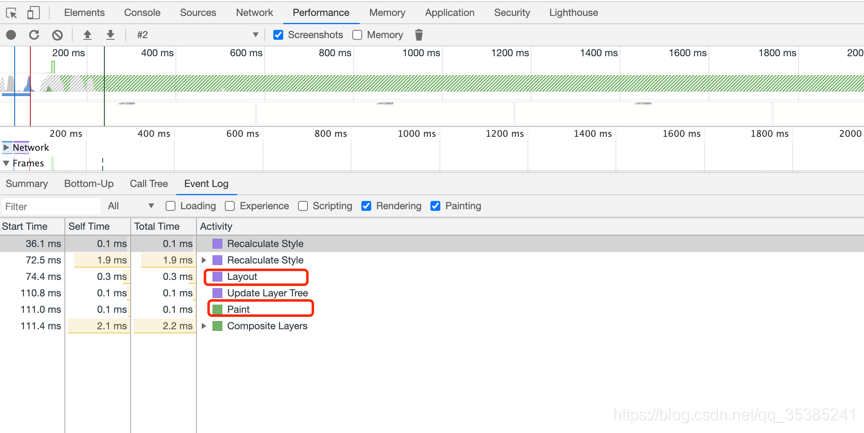
Task: Click the collect garbage trash icon
Action: coord(419,35)
